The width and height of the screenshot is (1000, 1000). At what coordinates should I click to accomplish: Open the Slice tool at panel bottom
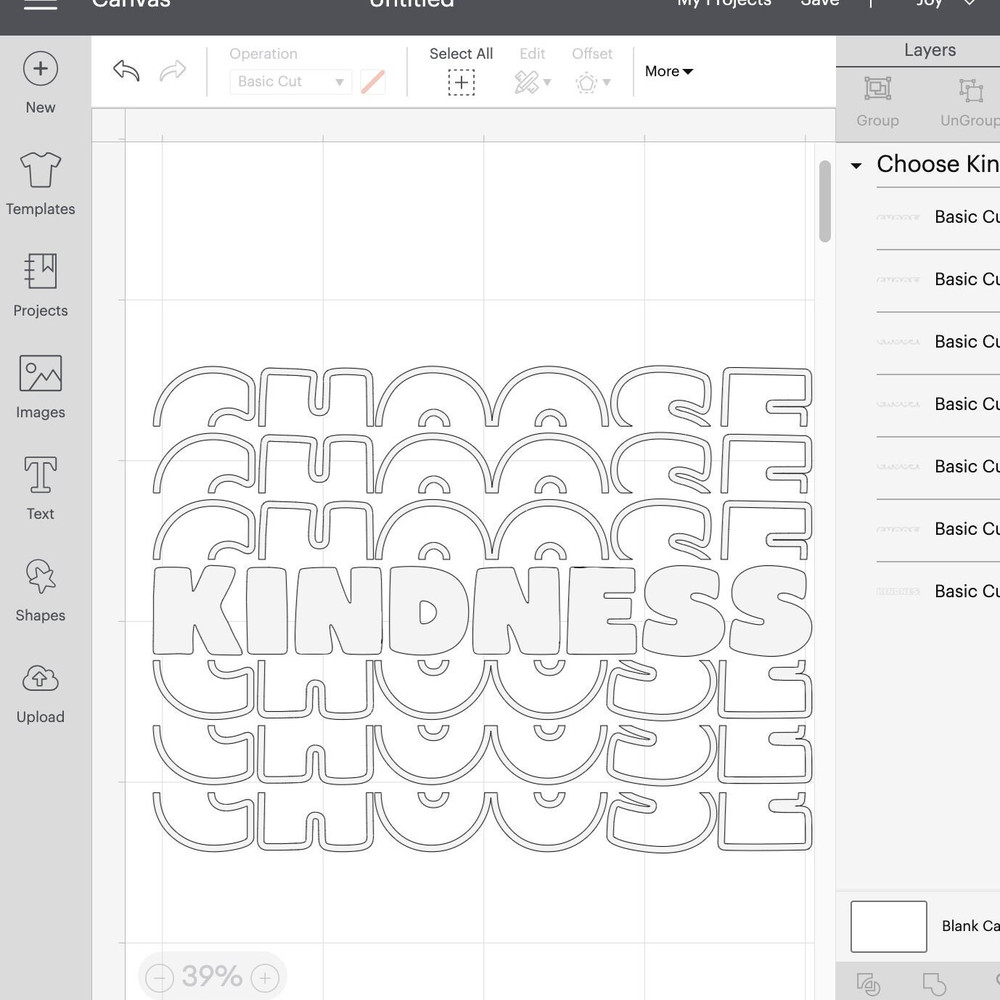coord(868,985)
